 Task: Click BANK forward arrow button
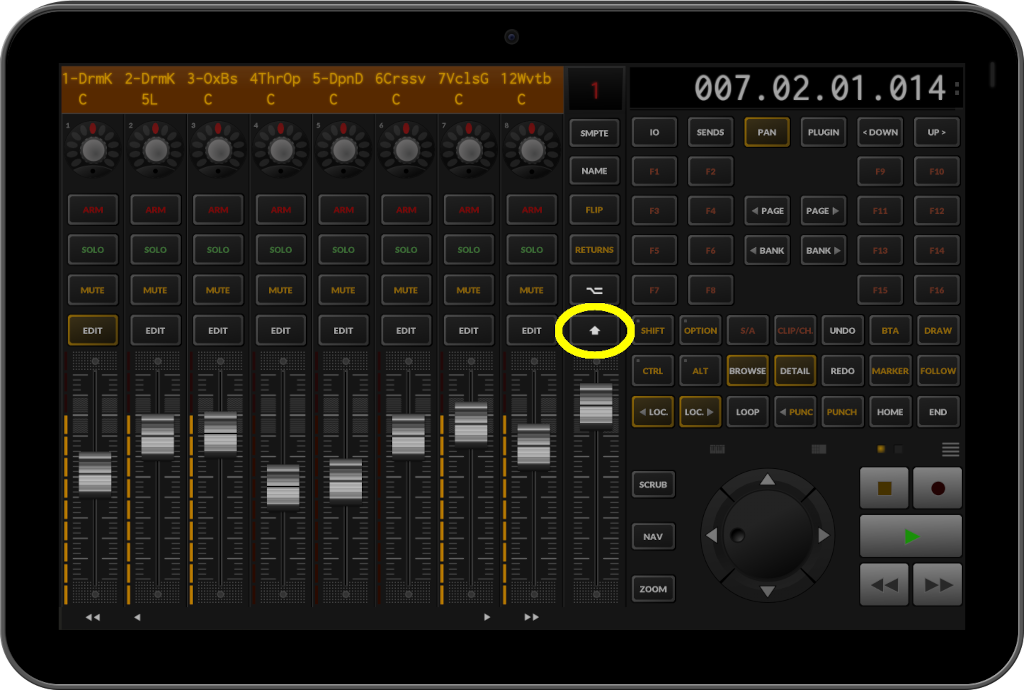822,249
